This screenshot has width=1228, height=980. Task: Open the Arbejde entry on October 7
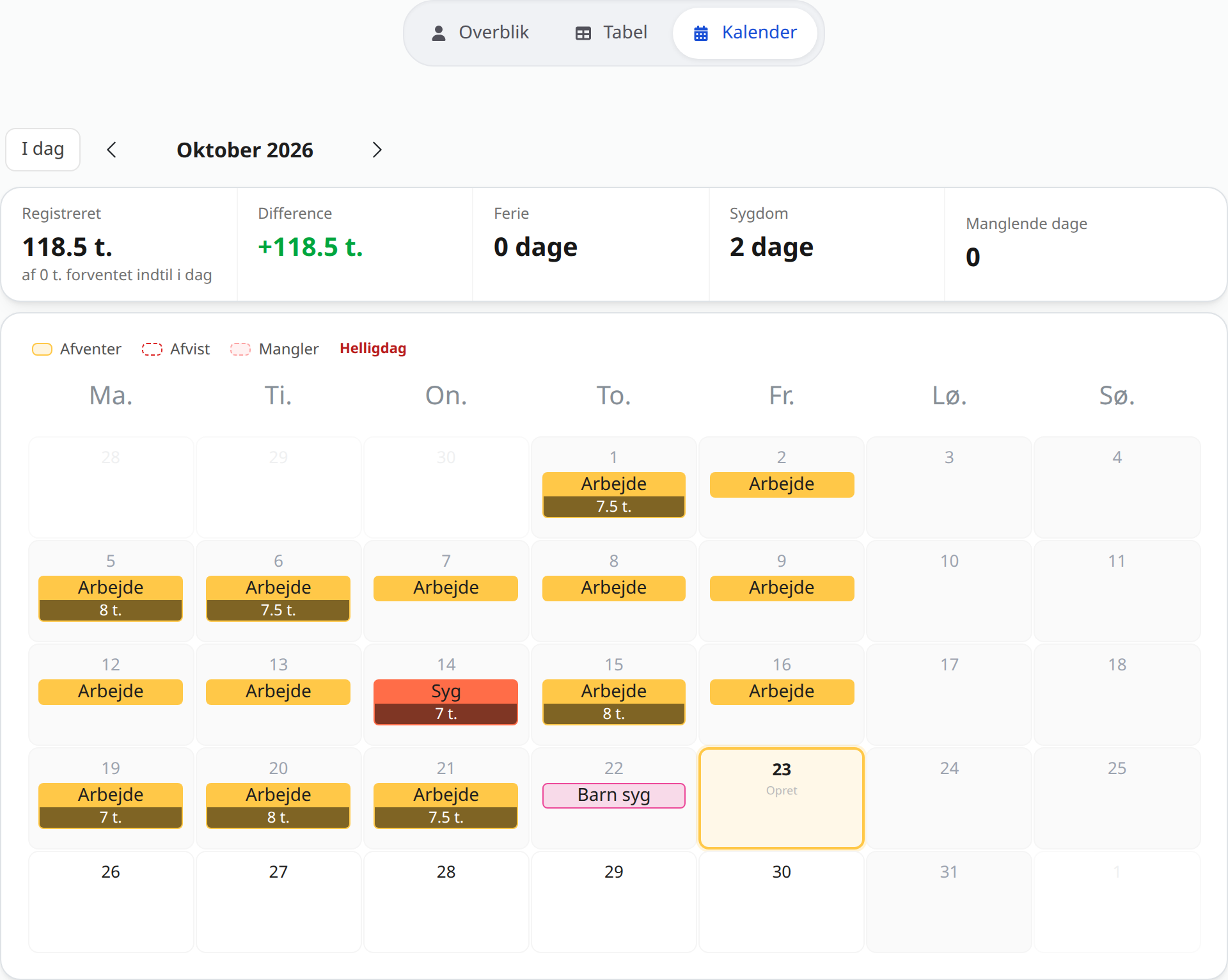[446, 588]
